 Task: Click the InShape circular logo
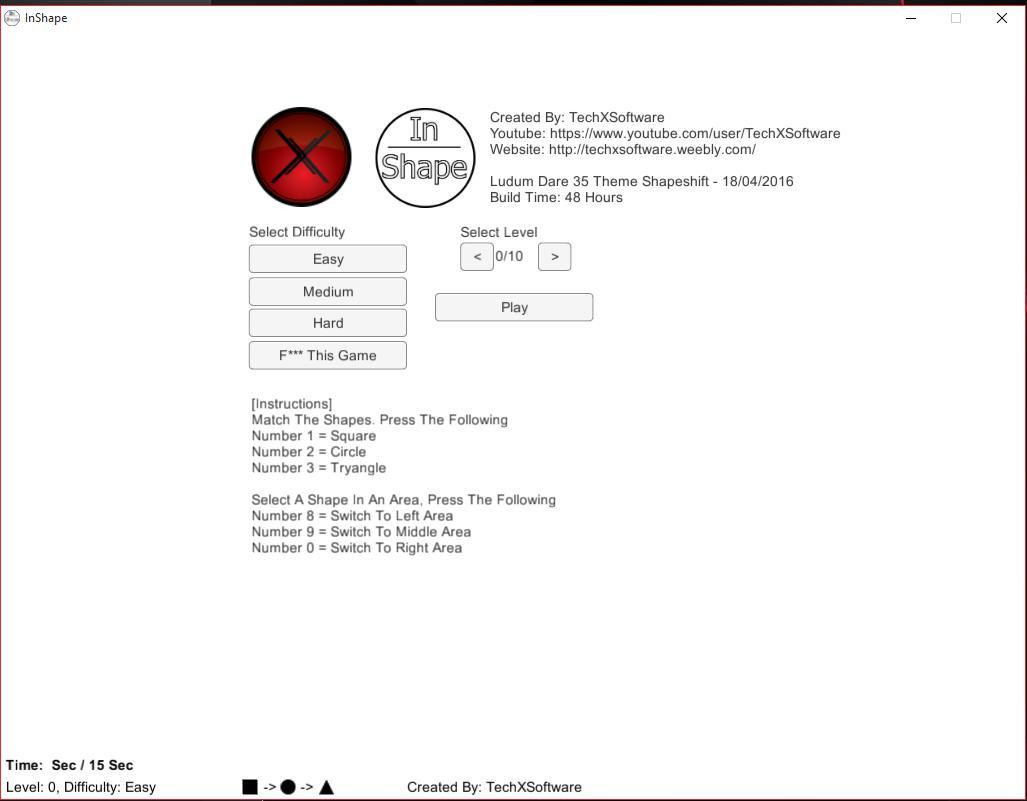(425, 158)
